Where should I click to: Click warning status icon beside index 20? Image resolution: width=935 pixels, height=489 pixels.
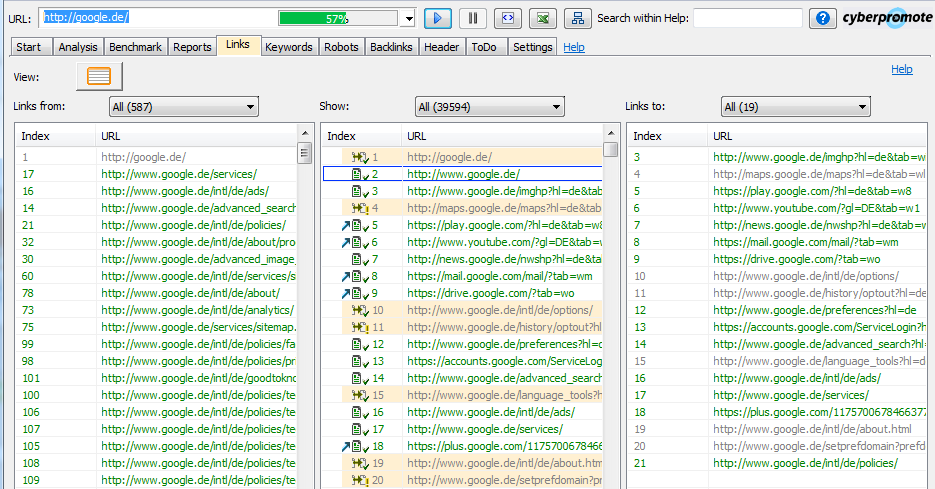[360, 480]
